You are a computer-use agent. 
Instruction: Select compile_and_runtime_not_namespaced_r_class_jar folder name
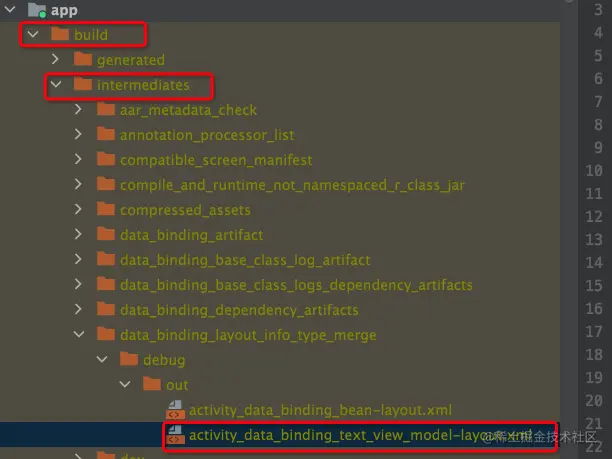pos(292,185)
